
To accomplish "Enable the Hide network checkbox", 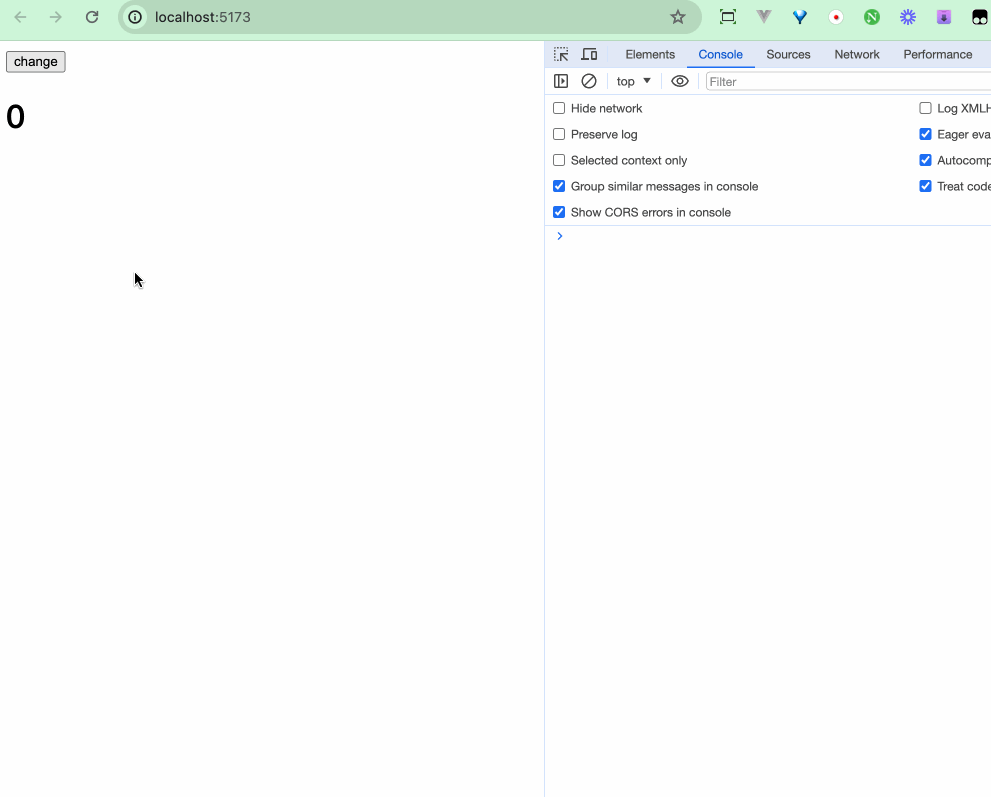I will (x=559, y=108).
